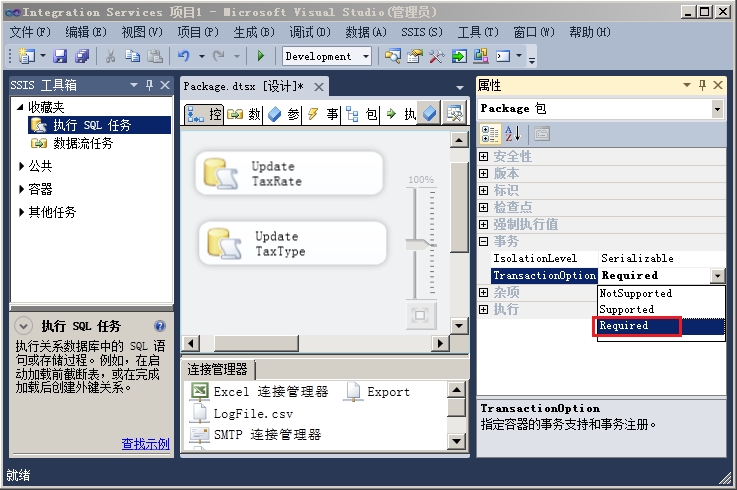This screenshot has height=490, width=737.
Task: Select 执行 SQL 任务 in the toolbox
Action: tap(99, 125)
